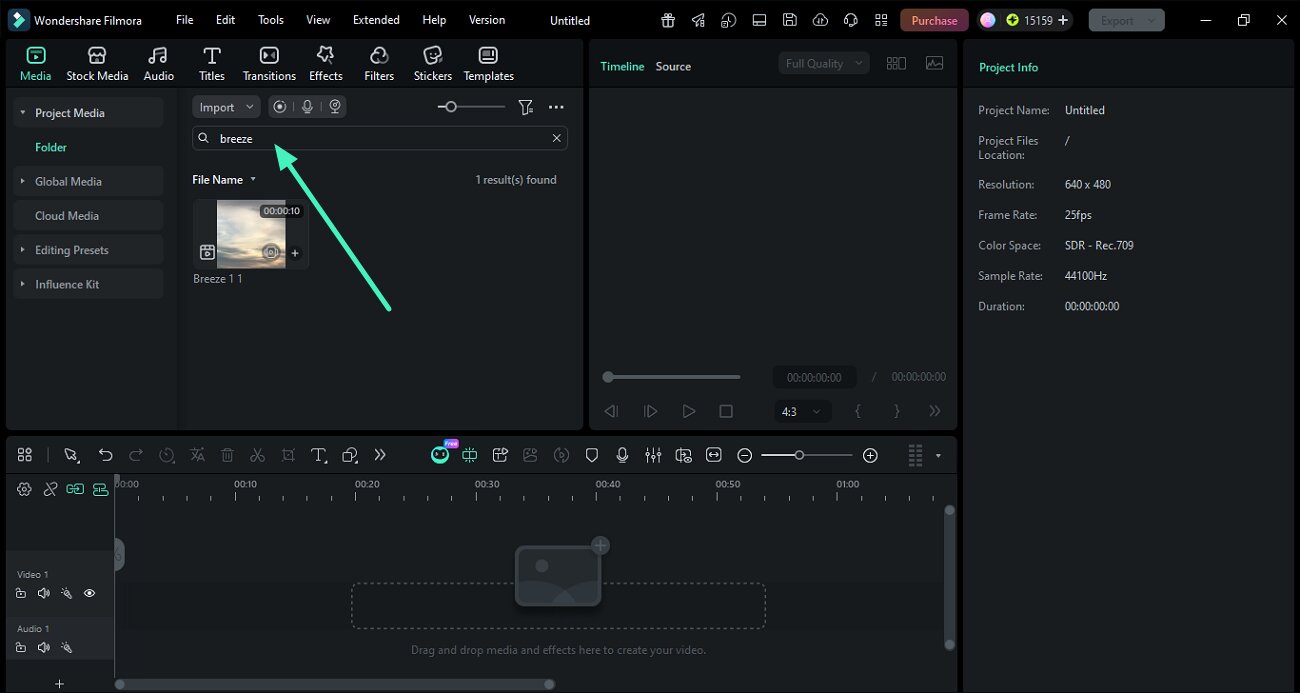Open the Templates tab
Viewport: 1300px width, 693px height.
pyautogui.click(x=488, y=64)
